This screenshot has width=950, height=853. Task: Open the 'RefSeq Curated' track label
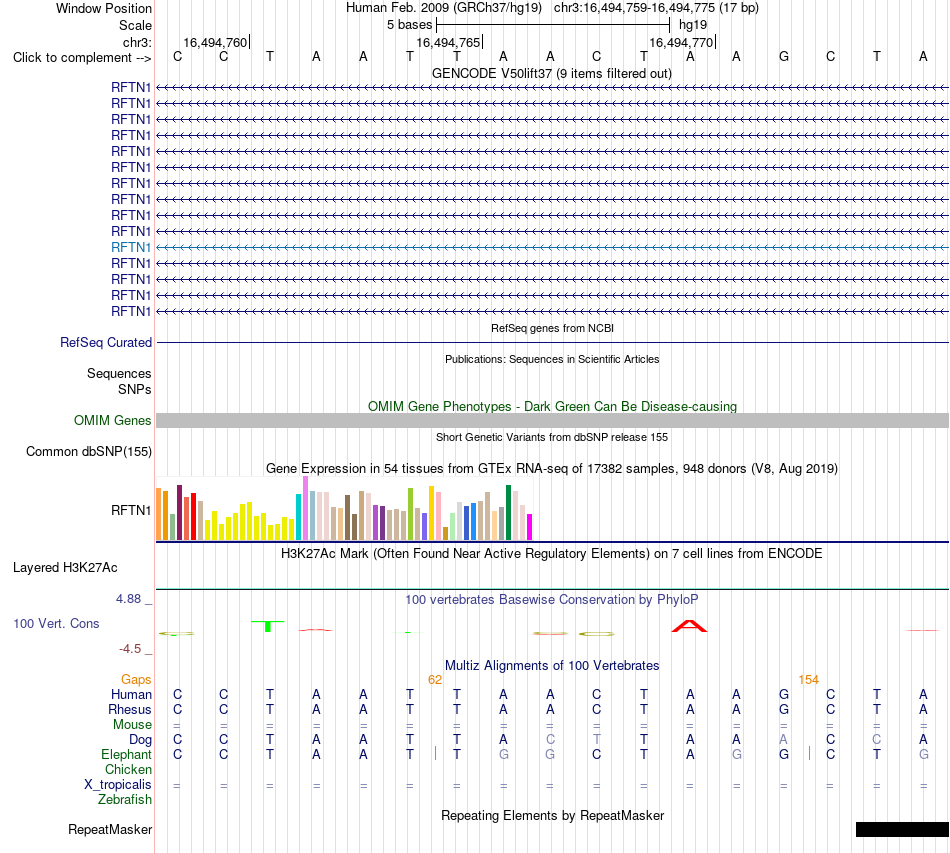pyautogui.click(x=106, y=342)
